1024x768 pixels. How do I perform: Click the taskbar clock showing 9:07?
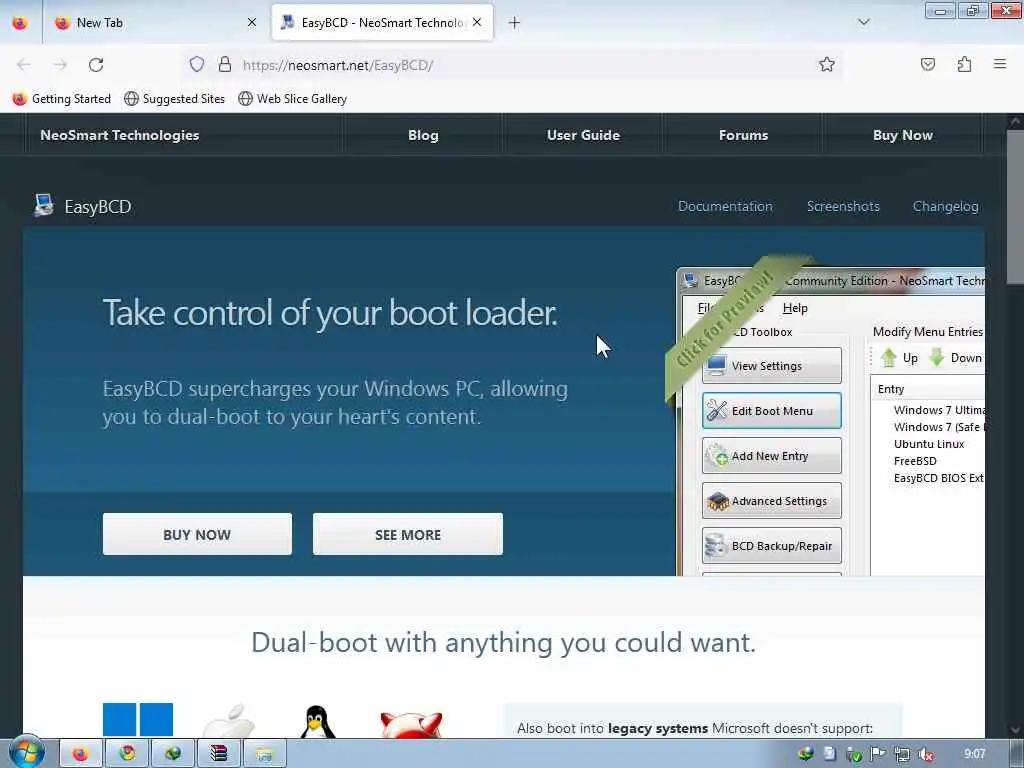974,754
